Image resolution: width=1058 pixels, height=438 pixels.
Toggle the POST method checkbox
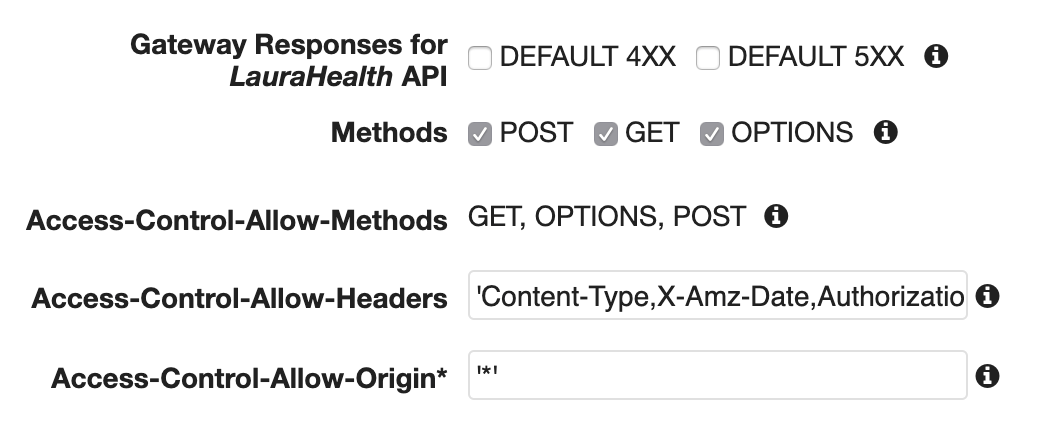point(480,133)
